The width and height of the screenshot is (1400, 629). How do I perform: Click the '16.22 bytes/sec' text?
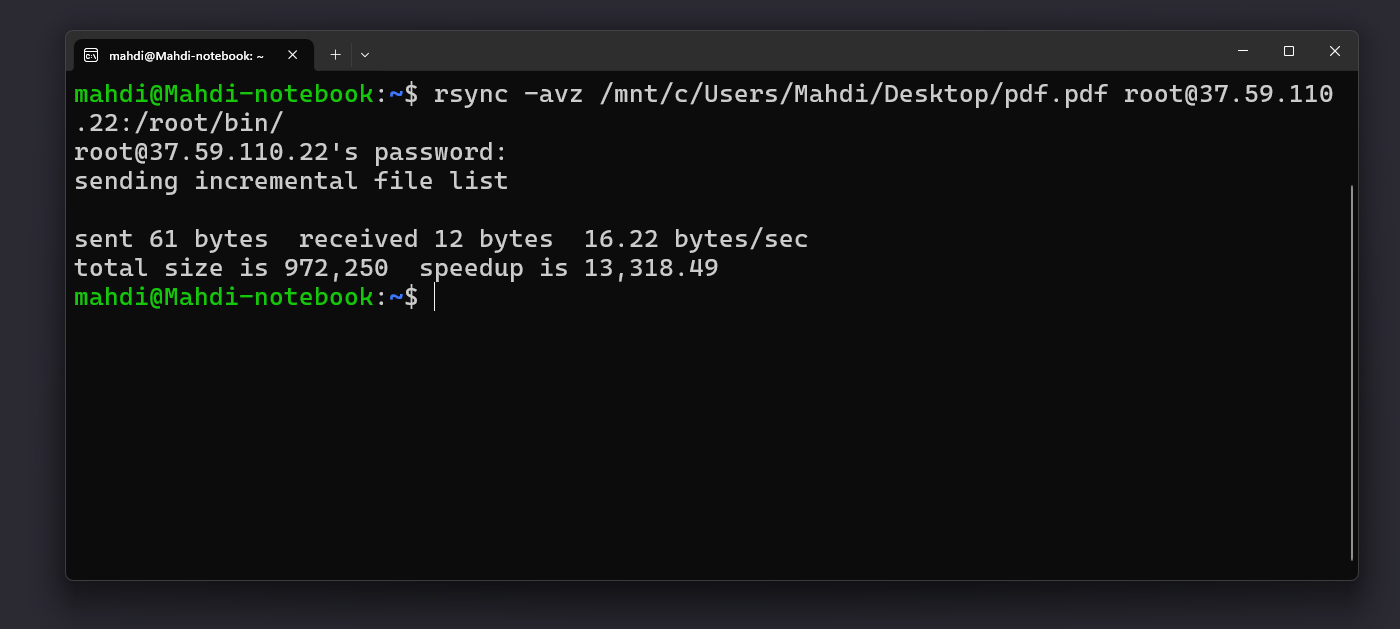coord(695,240)
